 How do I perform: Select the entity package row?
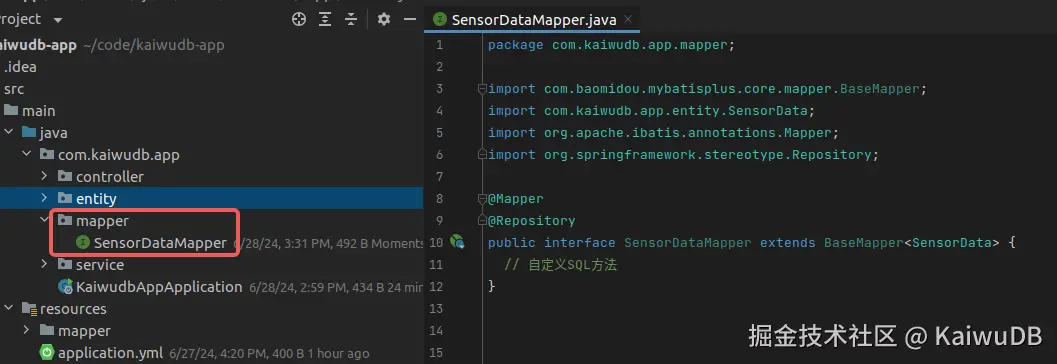pos(211,199)
